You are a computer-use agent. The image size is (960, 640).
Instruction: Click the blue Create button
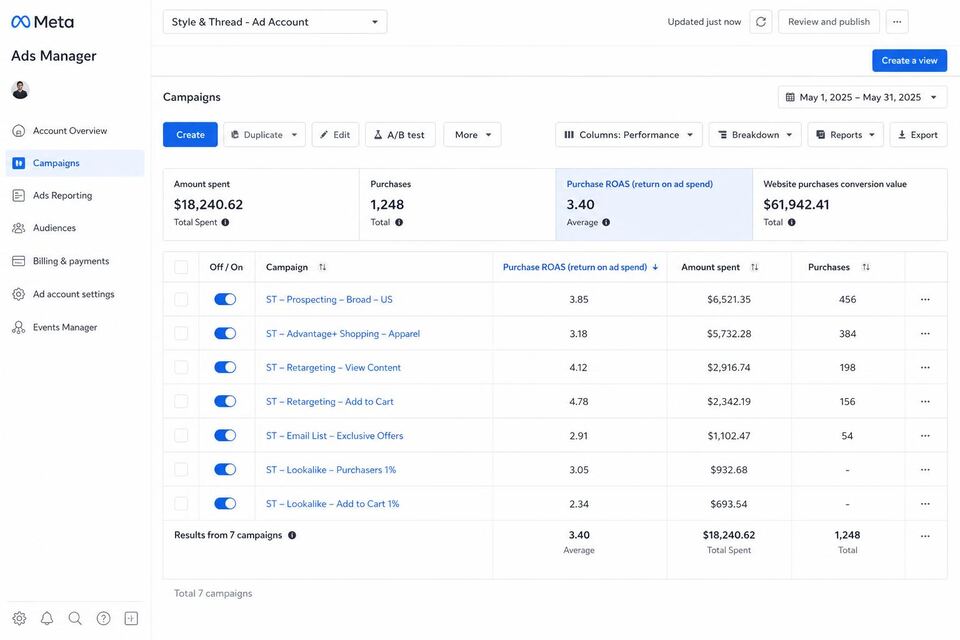190,135
